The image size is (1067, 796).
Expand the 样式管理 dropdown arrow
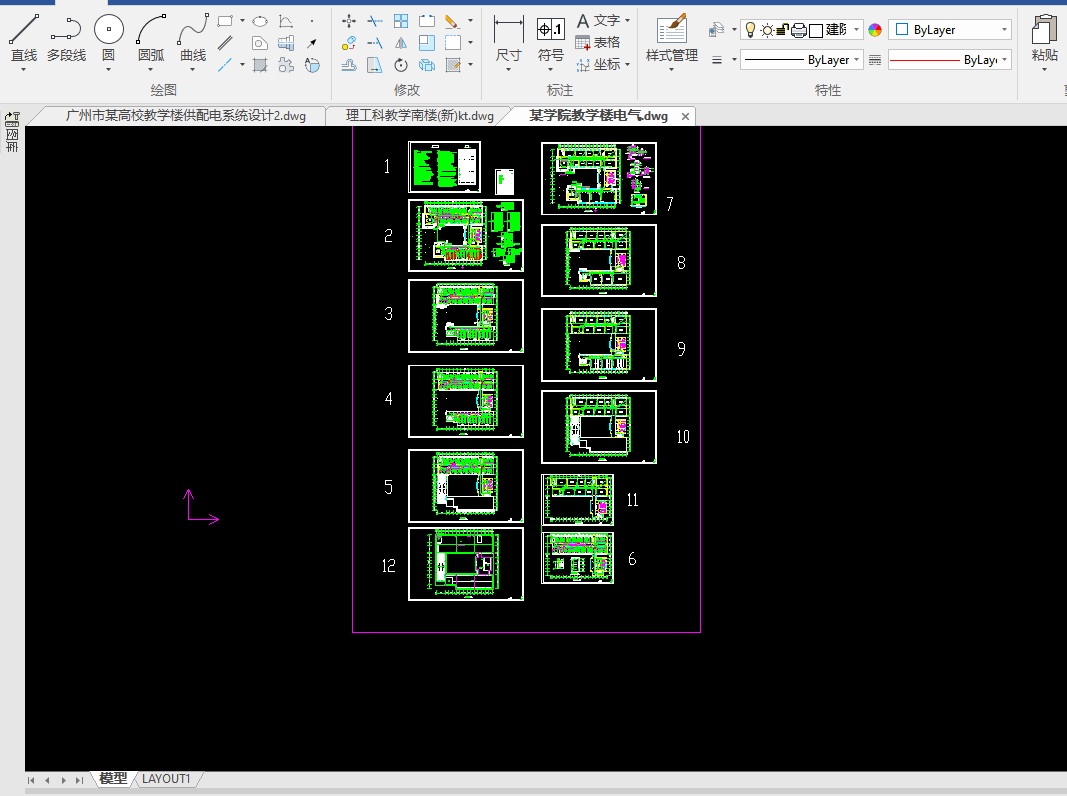point(672,69)
